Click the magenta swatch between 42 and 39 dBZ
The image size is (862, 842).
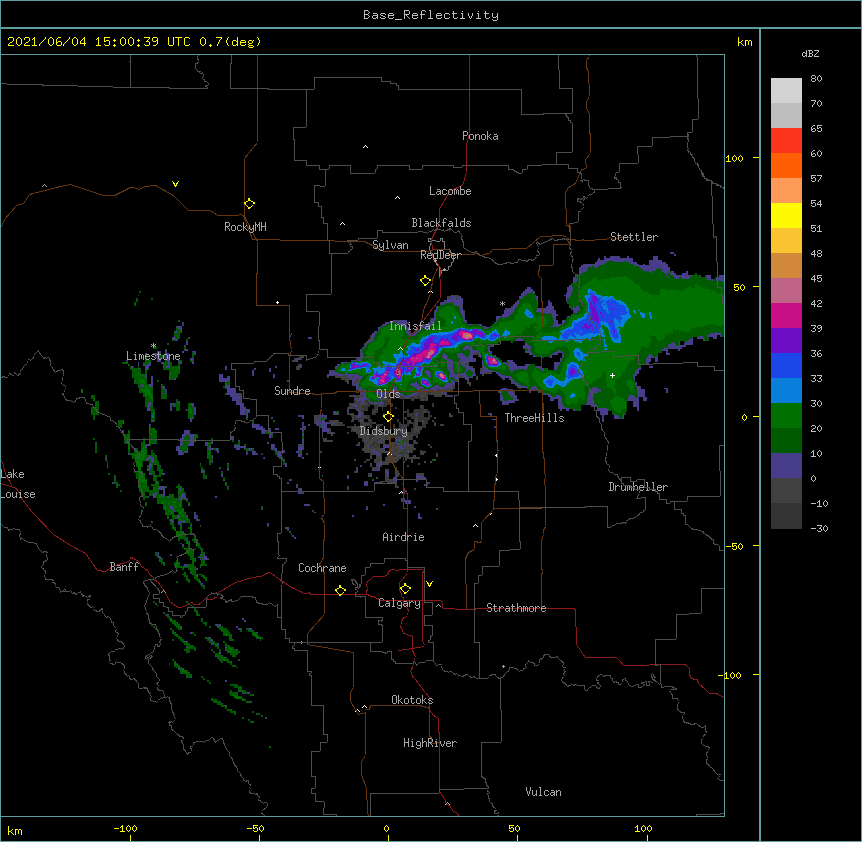coord(786,315)
